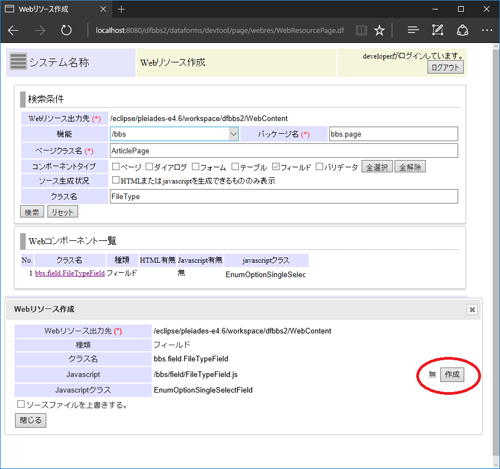Add page to favorites star icon
The height and width of the screenshot is (469, 500).
(x=379, y=31)
